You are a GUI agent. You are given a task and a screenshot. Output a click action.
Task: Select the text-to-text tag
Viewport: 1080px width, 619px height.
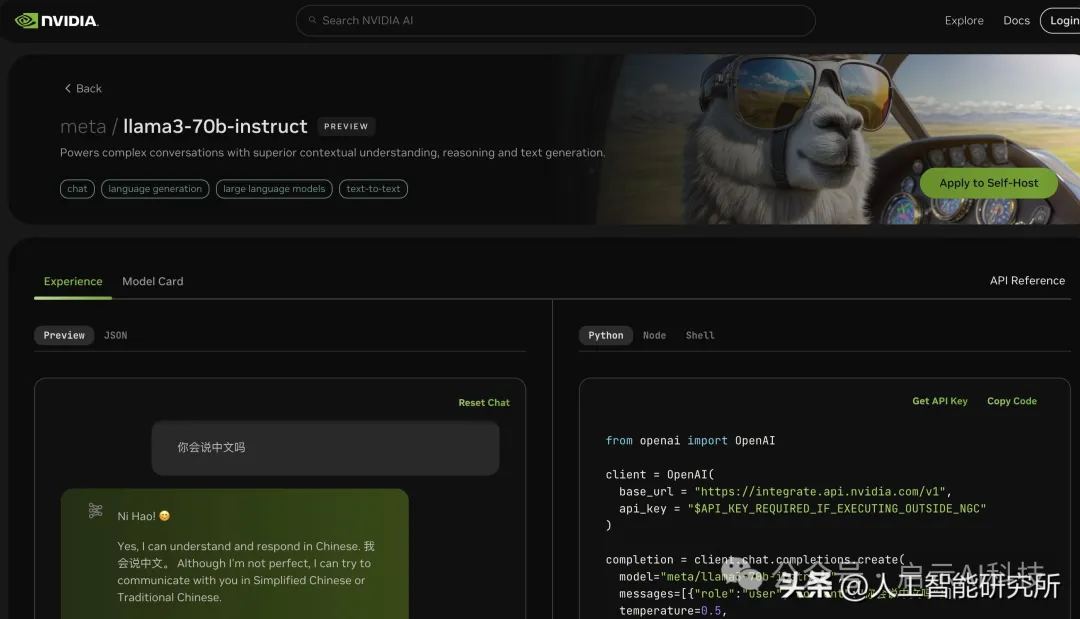coord(373,189)
